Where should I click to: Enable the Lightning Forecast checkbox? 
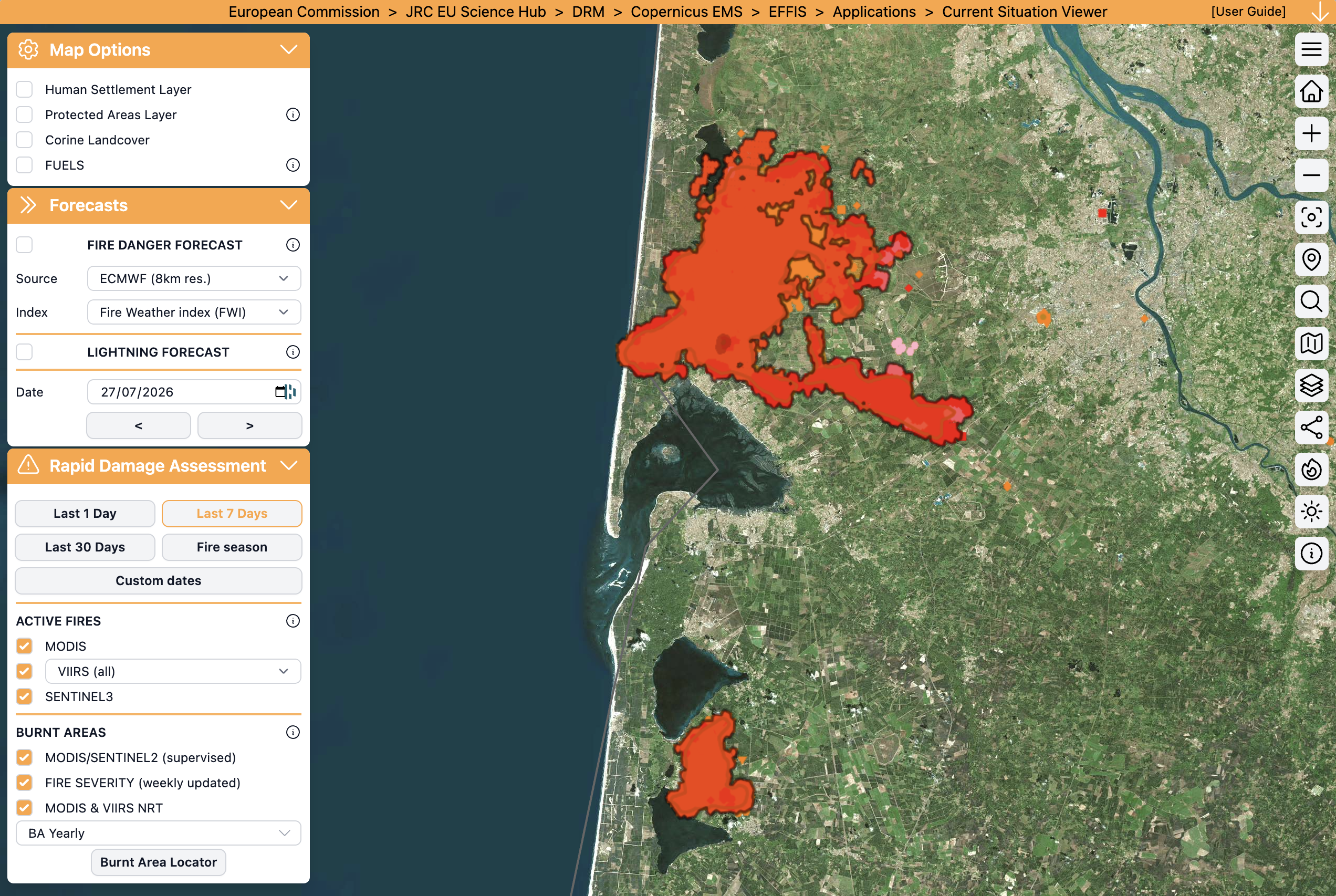tap(24, 352)
